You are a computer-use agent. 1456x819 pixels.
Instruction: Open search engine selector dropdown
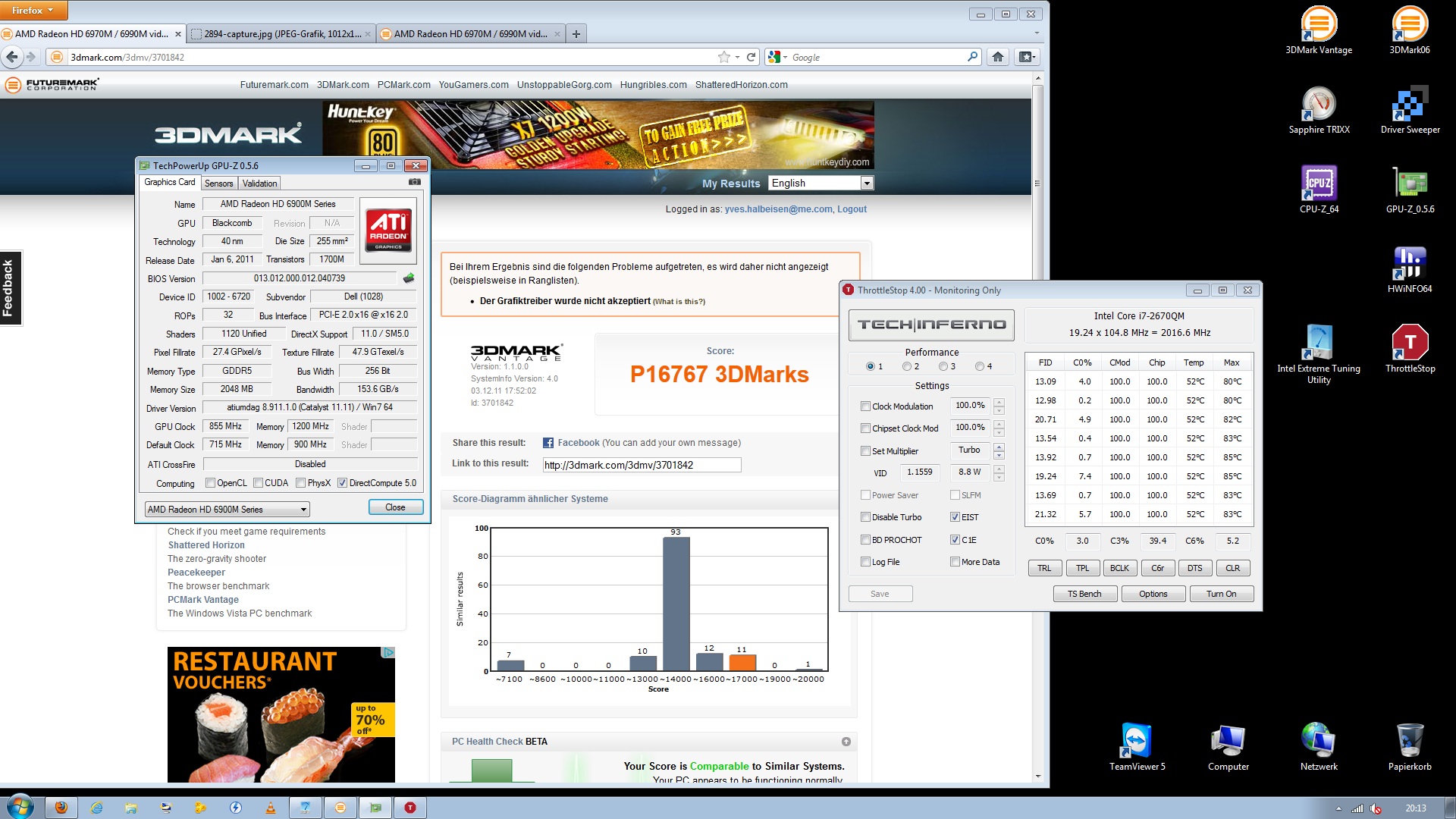pyautogui.click(x=777, y=57)
